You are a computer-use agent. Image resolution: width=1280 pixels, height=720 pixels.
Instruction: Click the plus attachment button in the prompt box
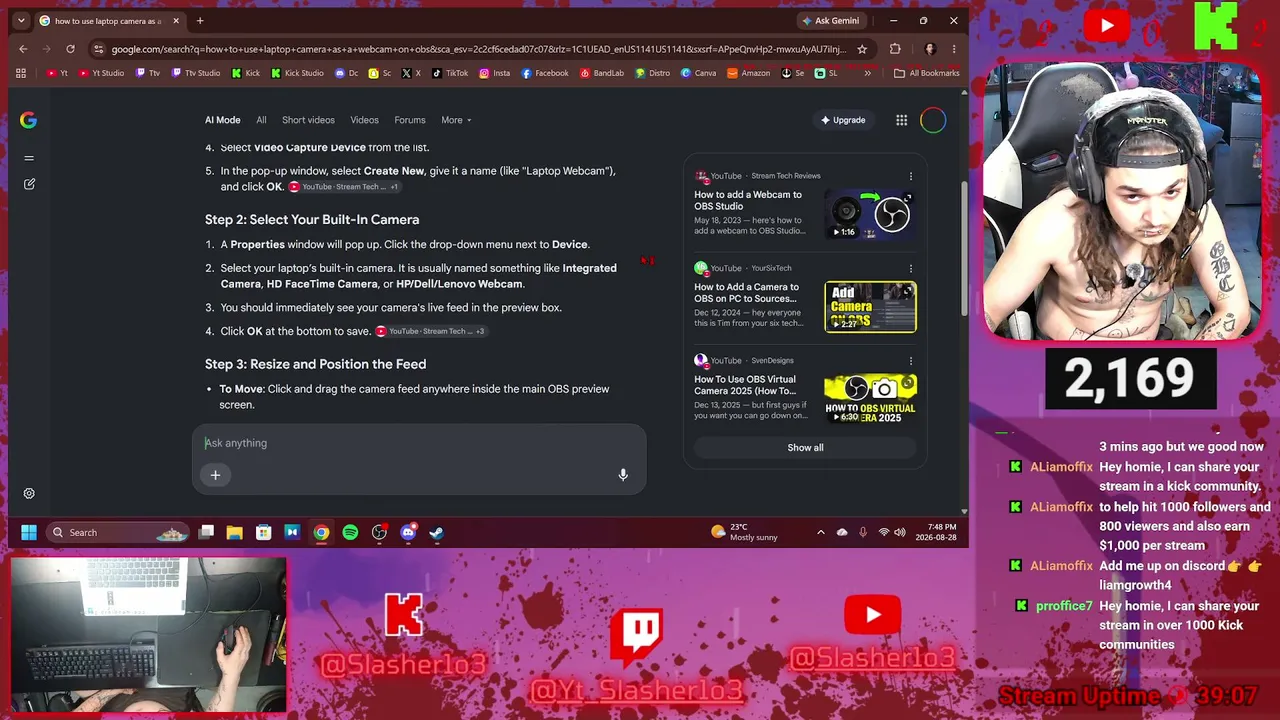(215, 475)
